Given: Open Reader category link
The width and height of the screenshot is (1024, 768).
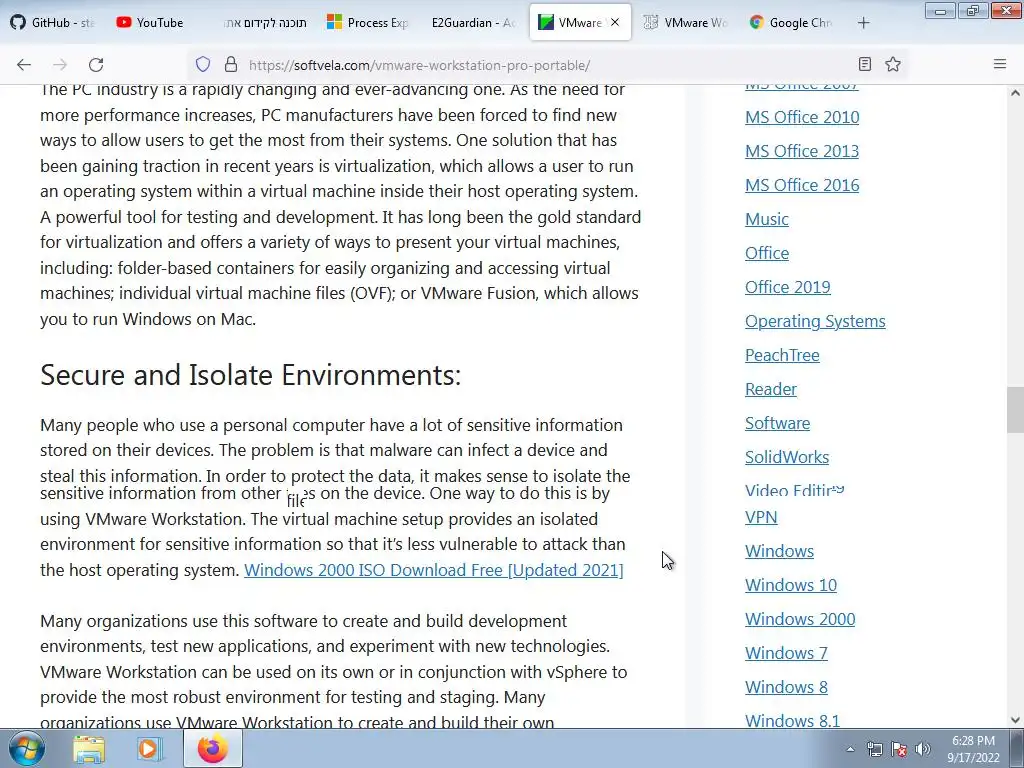Looking at the screenshot, I should pyautogui.click(x=771, y=389).
